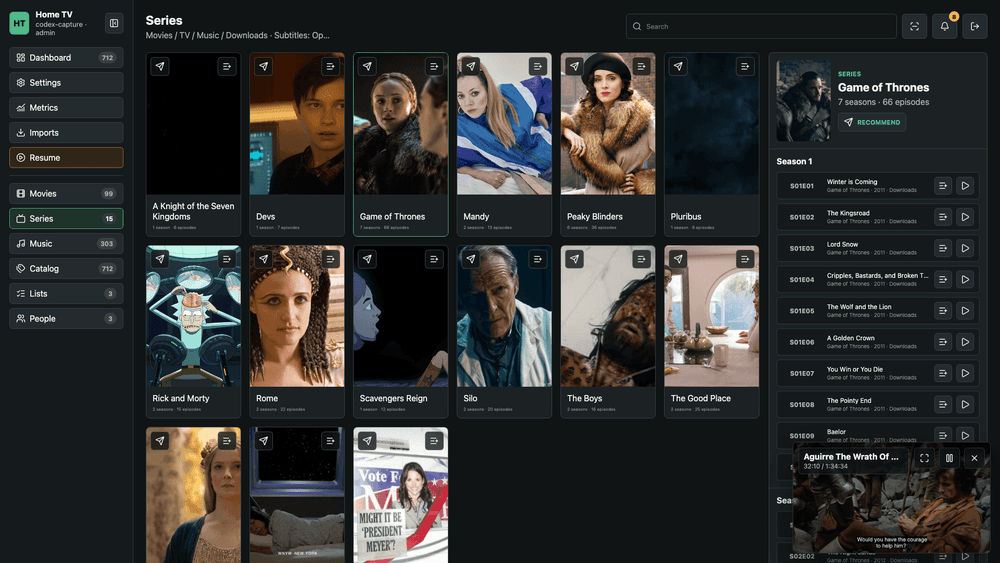Pause the Aguirre mini player

pos(949,458)
